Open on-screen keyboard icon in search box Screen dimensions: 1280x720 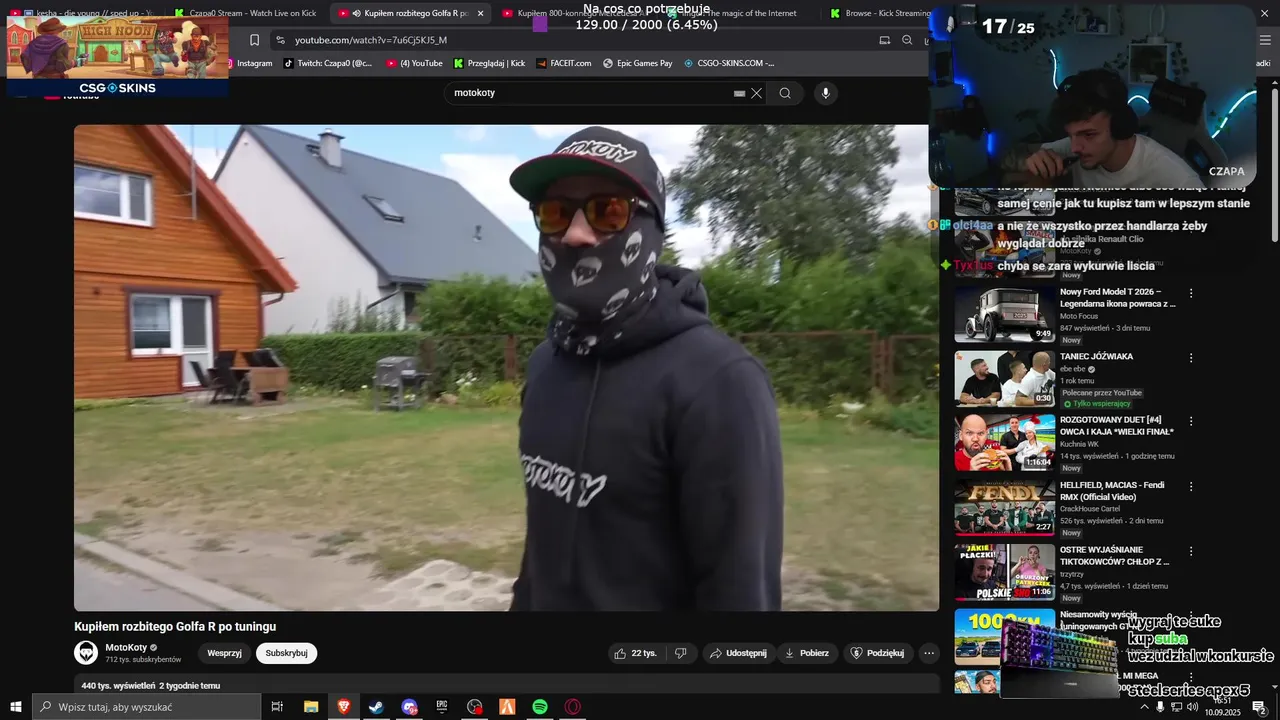click(739, 93)
